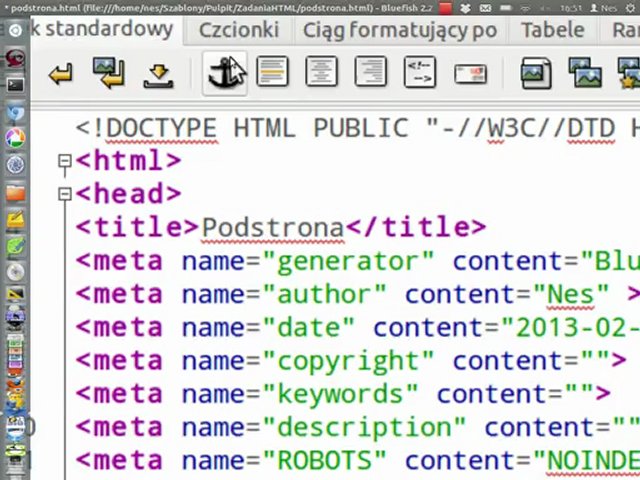Image resolution: width=640 pixels, height=480 pixels.
Task: Click the <!DOCTYPE HTML PUBLIC line
Action: coord(358,128)
